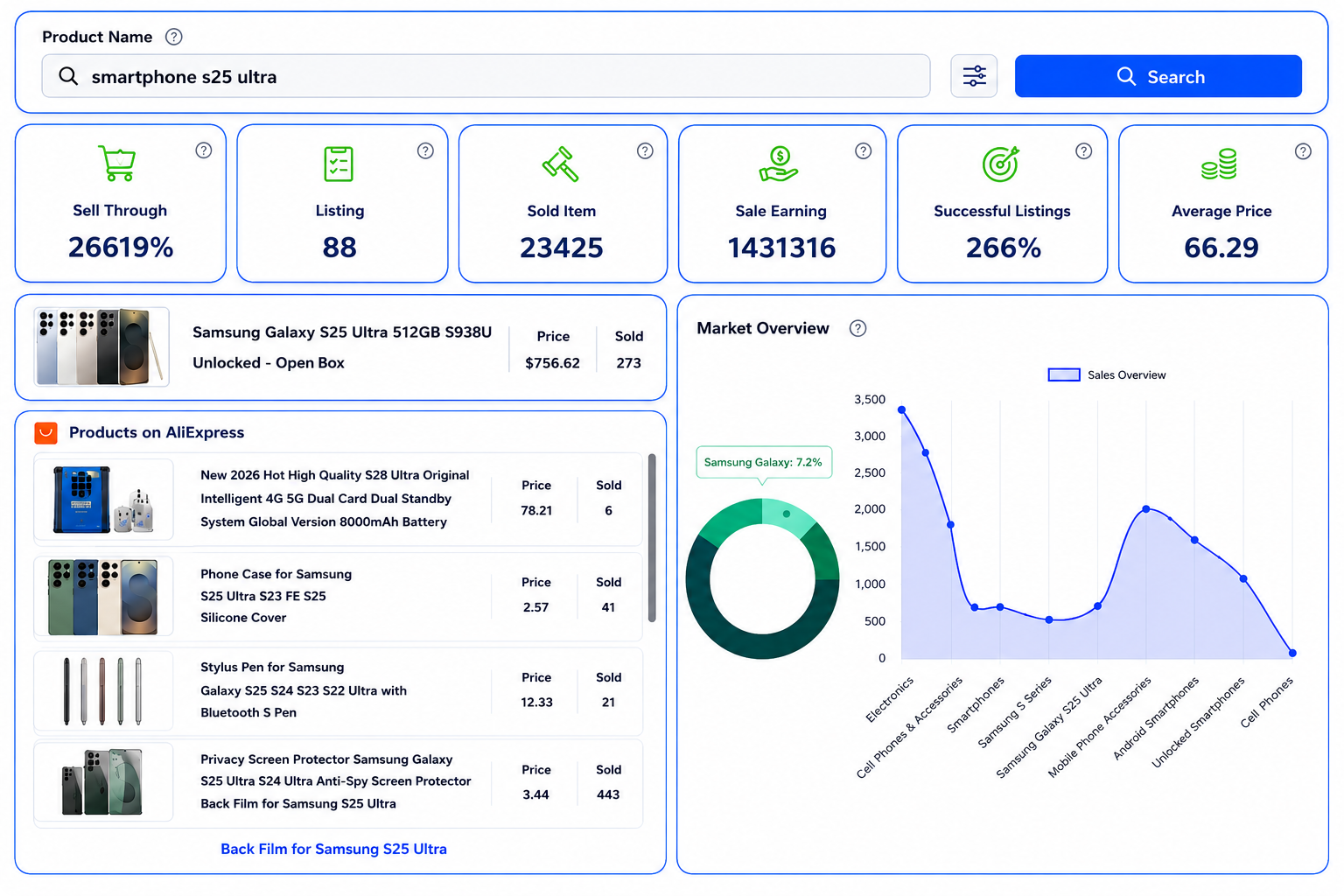Click the Back Film for Samsung S25 Ultra link
Screen dimensions: 1344x896
coord(333,849)
